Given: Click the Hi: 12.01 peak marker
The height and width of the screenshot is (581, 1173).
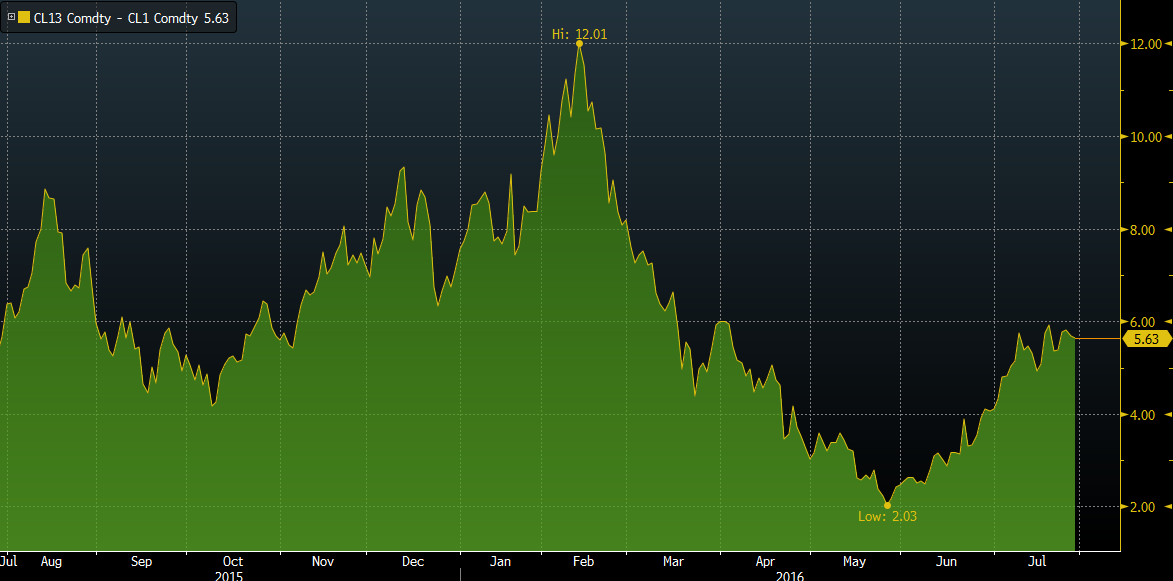Looking at the screenshot, I should 580,43.
